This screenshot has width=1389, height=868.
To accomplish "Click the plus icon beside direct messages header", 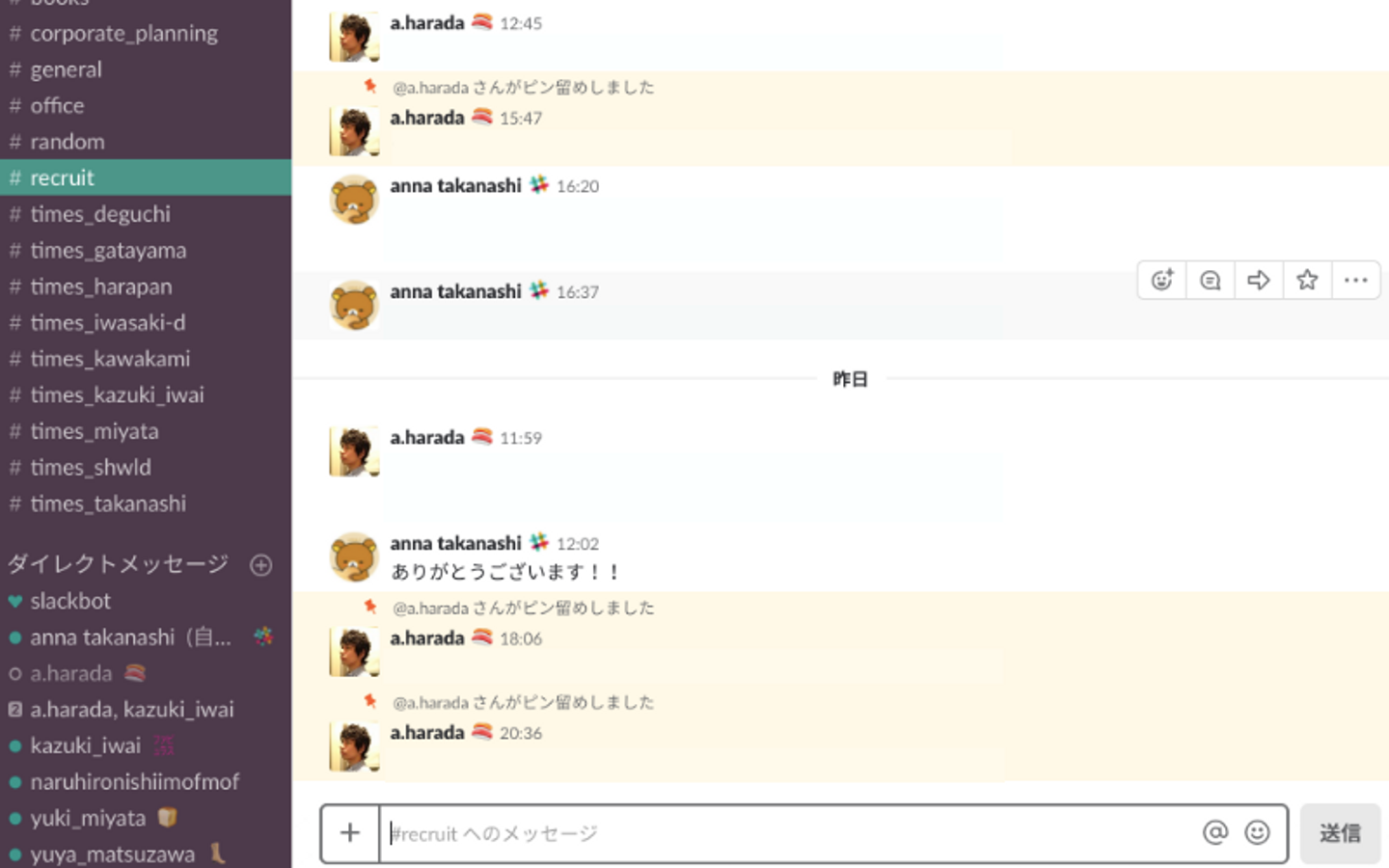I will pyautogui.click(x=260, y=565).
